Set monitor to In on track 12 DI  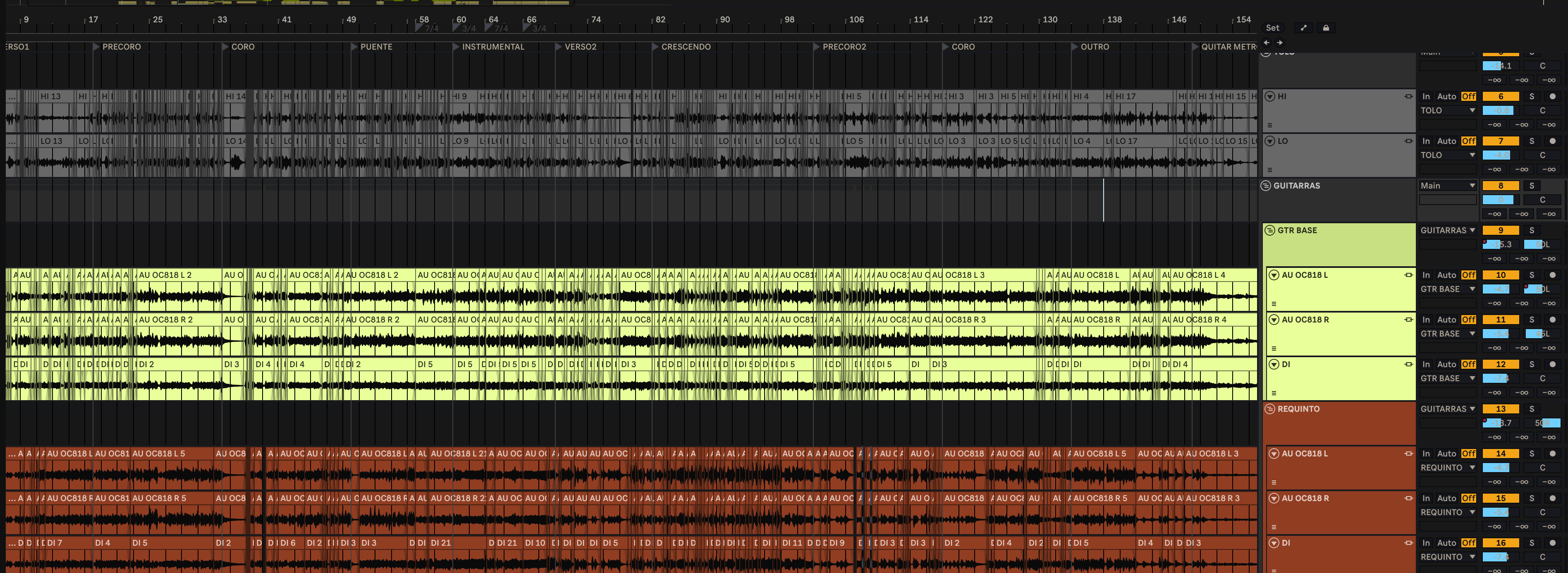1426,364
